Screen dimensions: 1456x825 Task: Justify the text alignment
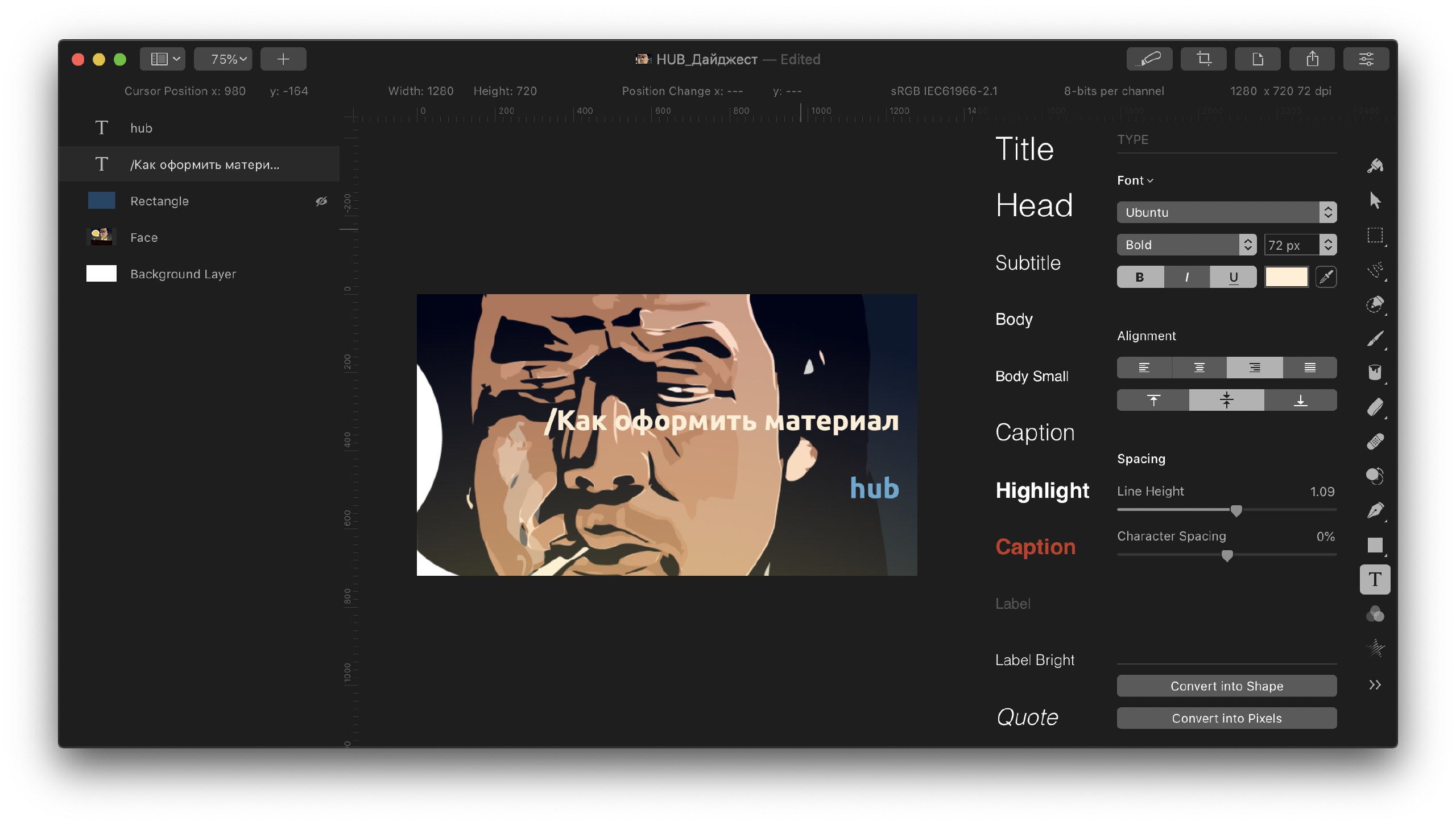(1309, 368)
